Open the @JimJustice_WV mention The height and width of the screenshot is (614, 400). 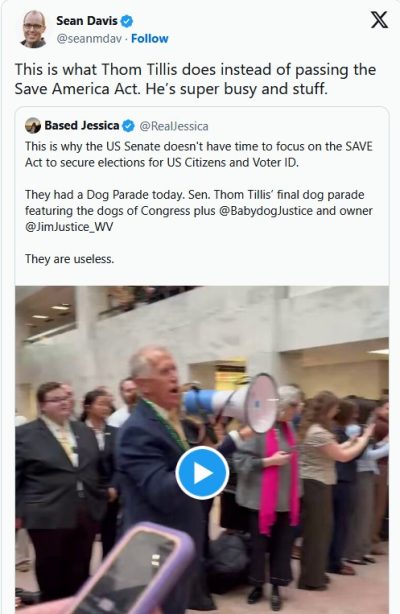pos(69,227)
